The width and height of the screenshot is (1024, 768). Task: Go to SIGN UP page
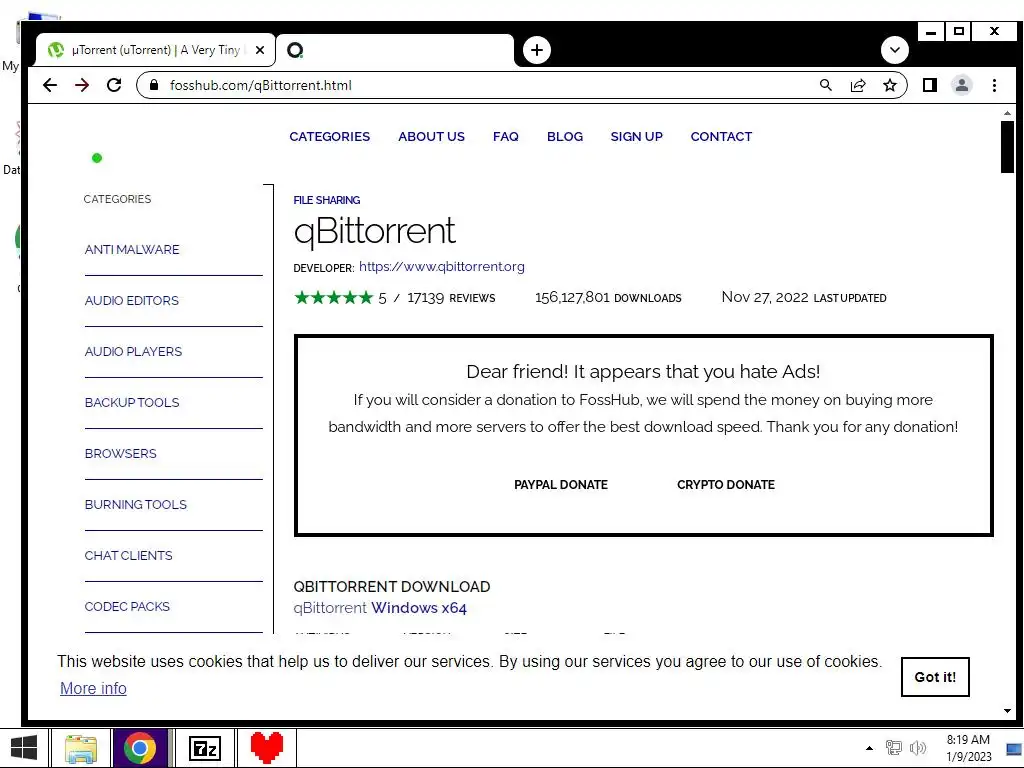tap(637, 136)
